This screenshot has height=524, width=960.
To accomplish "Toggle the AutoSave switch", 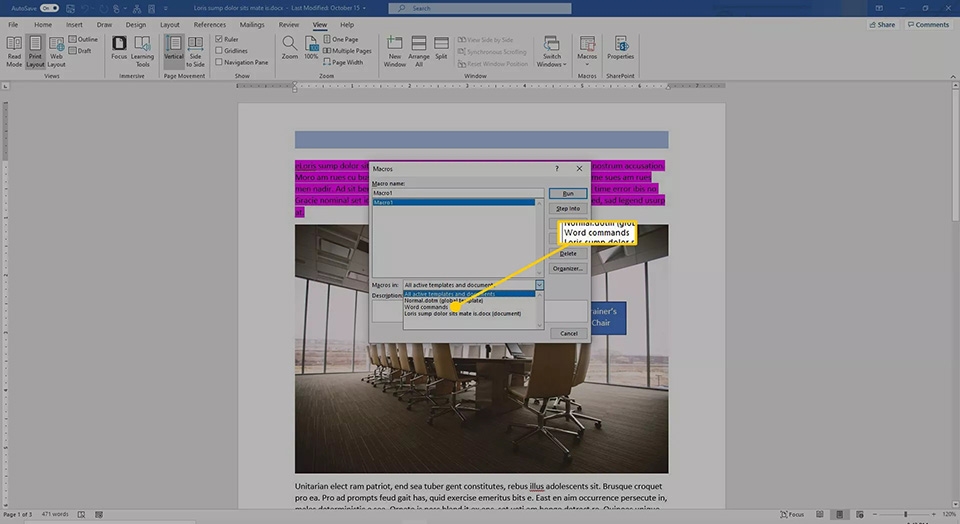I will (49, 9).
